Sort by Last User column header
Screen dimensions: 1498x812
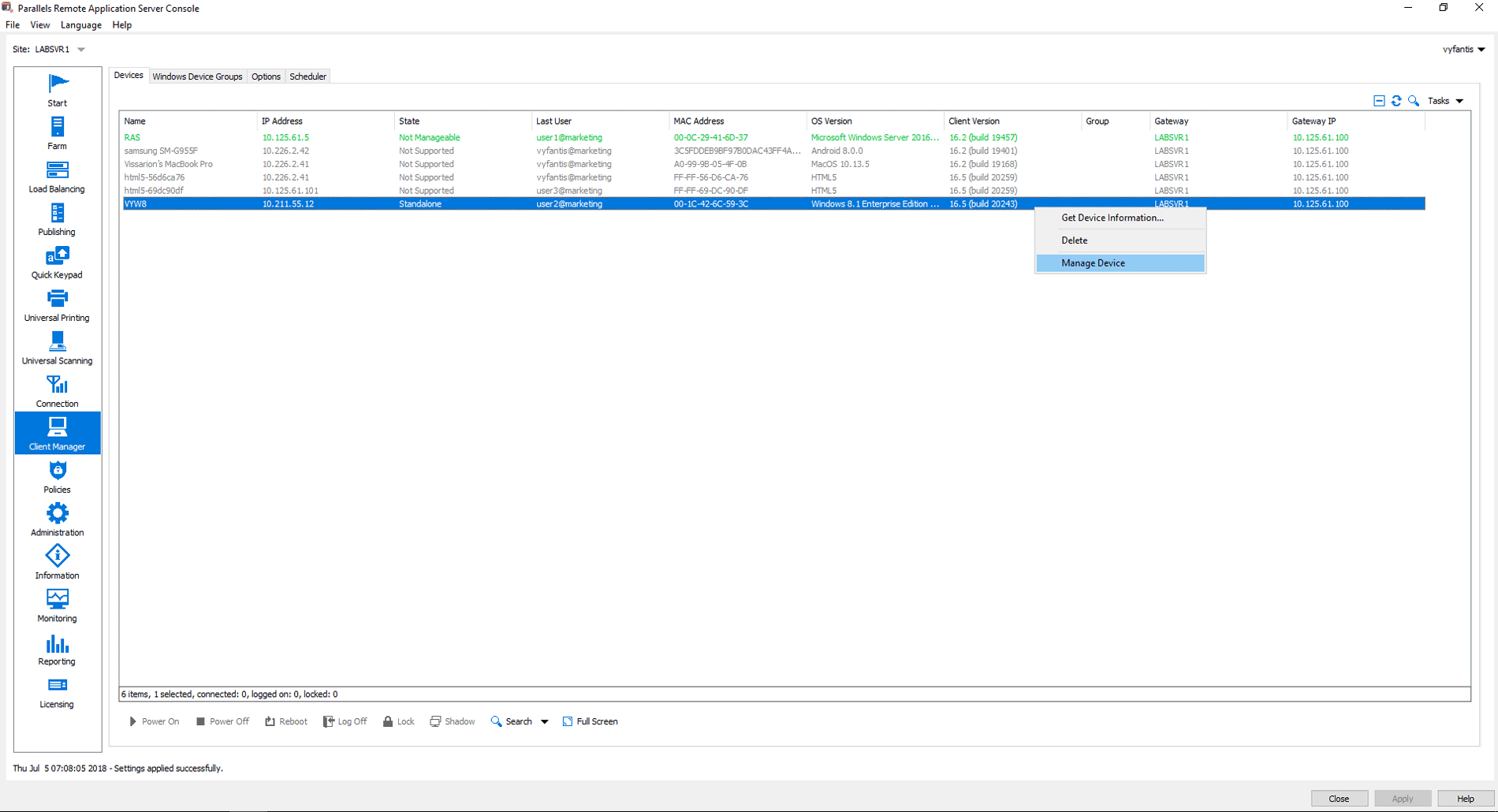[600, 121]
